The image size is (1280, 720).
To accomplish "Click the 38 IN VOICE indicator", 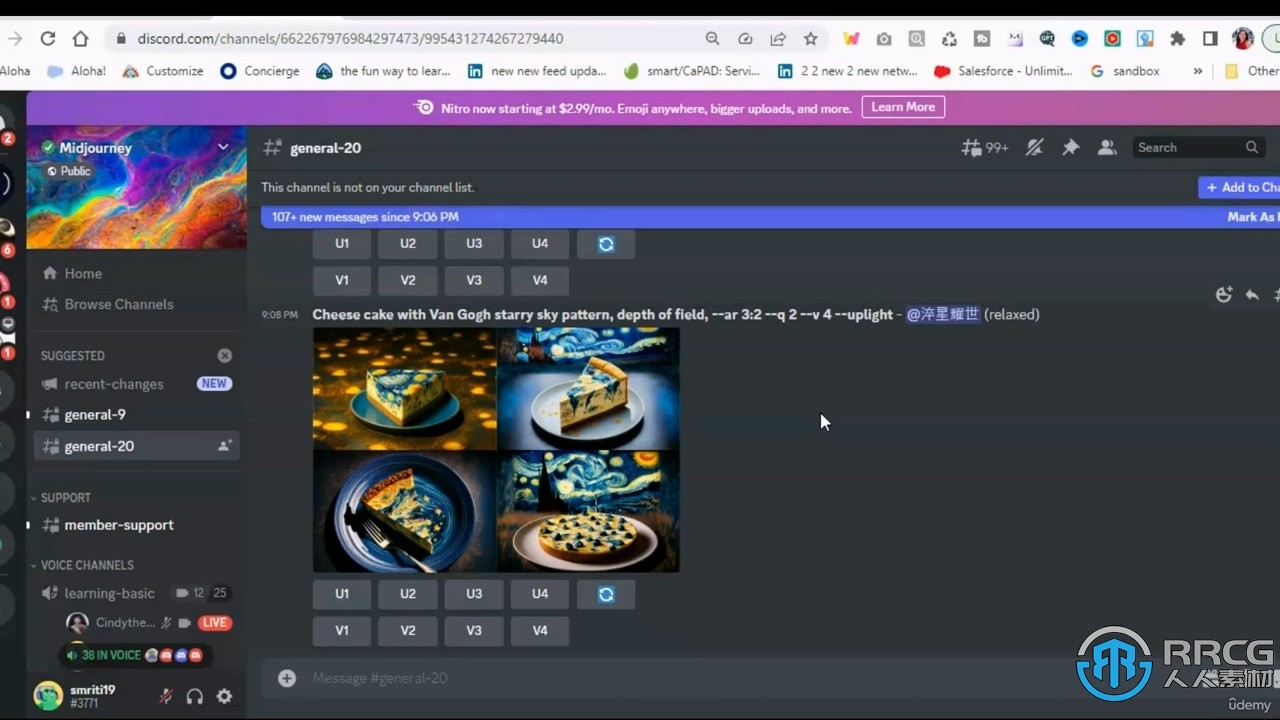I will 135,655.
